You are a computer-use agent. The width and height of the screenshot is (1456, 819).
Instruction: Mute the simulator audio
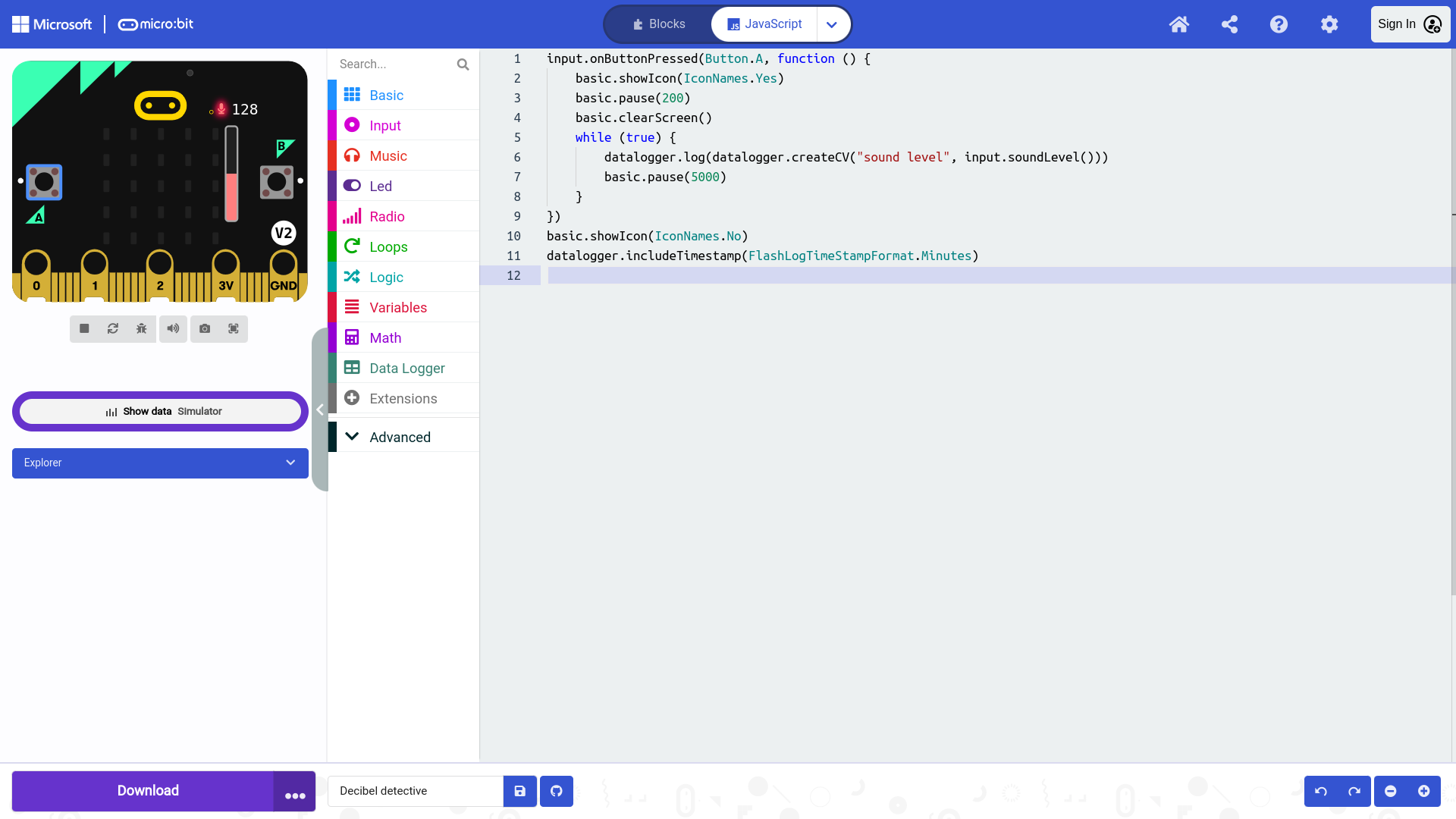click(x=173, y=328)
